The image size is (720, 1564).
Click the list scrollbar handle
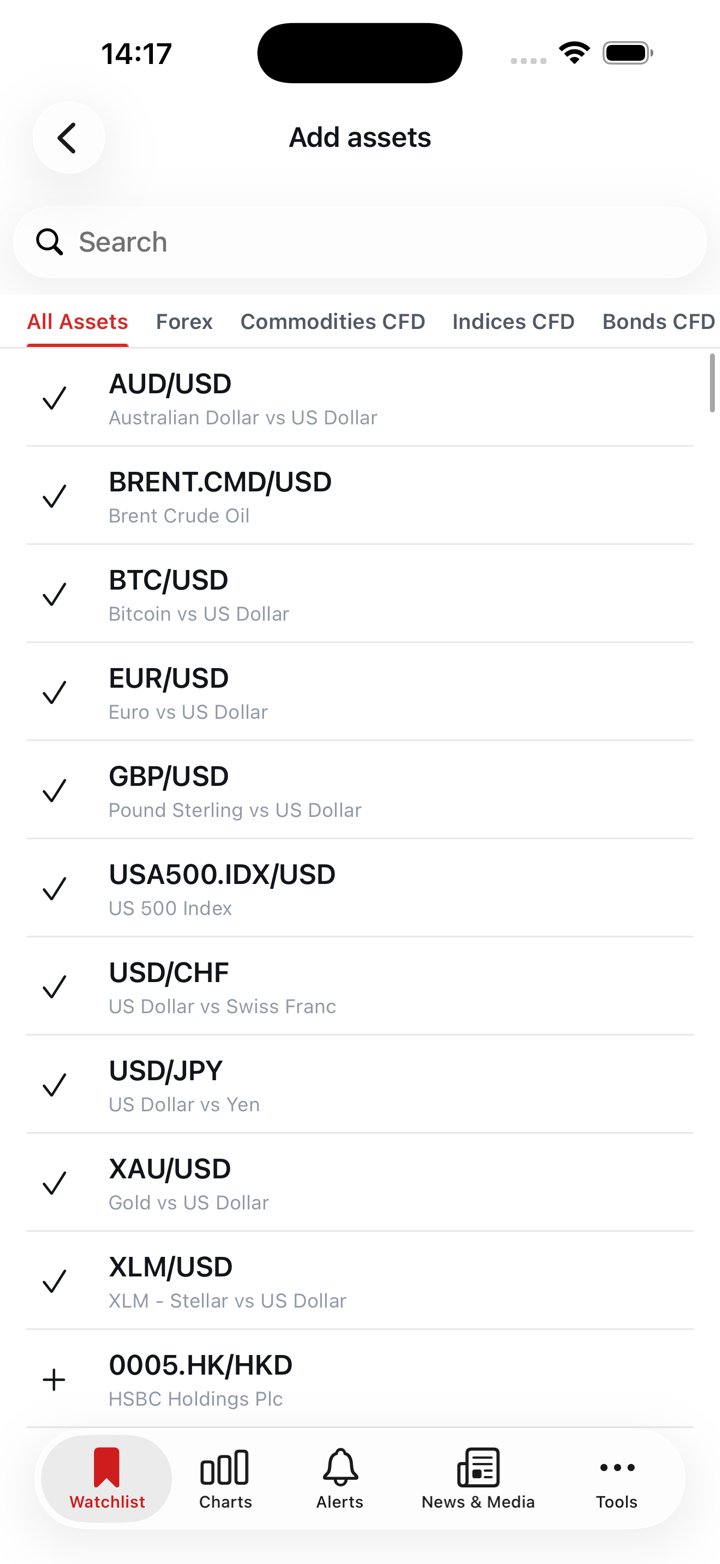[x=712, y=383]
